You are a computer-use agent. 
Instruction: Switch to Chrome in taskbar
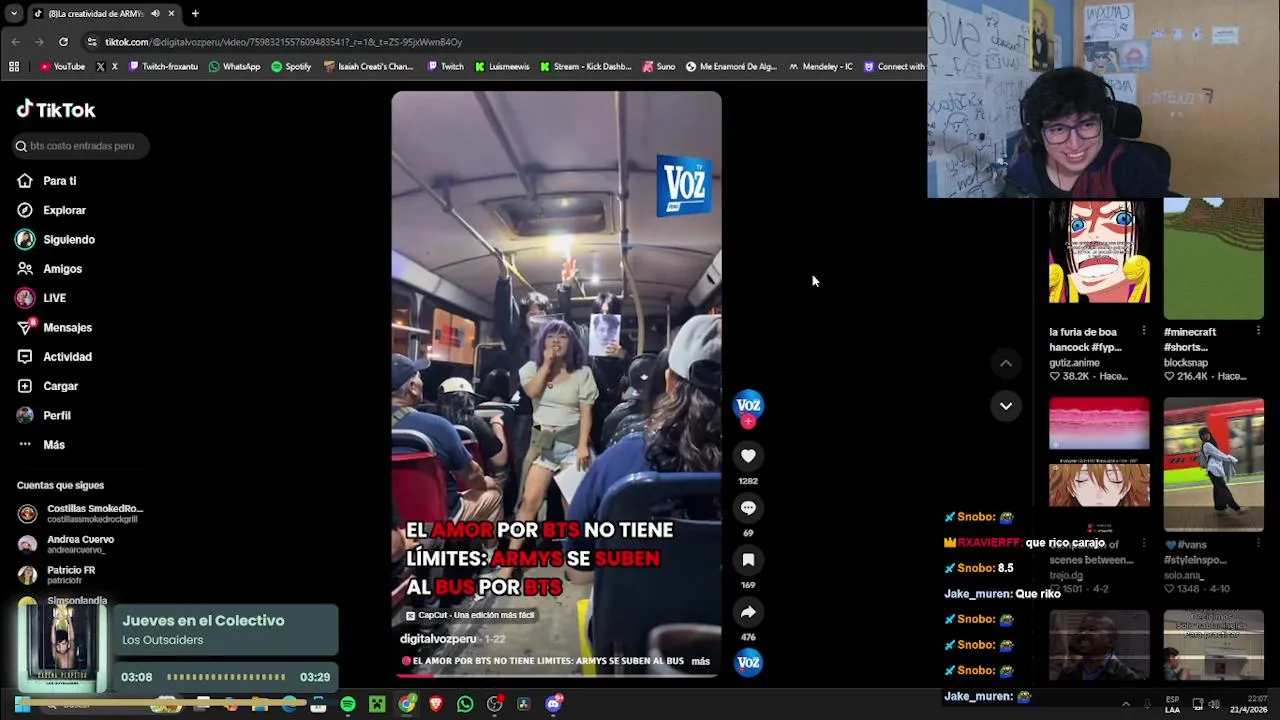pyautogui.click(x=406, y=704)
